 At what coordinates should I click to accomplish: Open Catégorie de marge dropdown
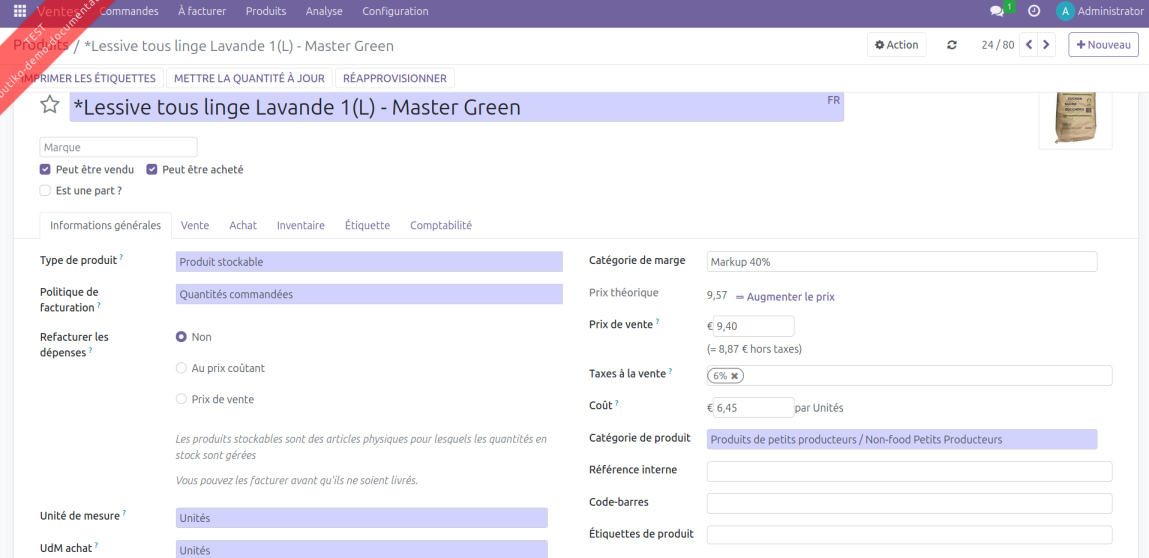[x=902, y=262]
